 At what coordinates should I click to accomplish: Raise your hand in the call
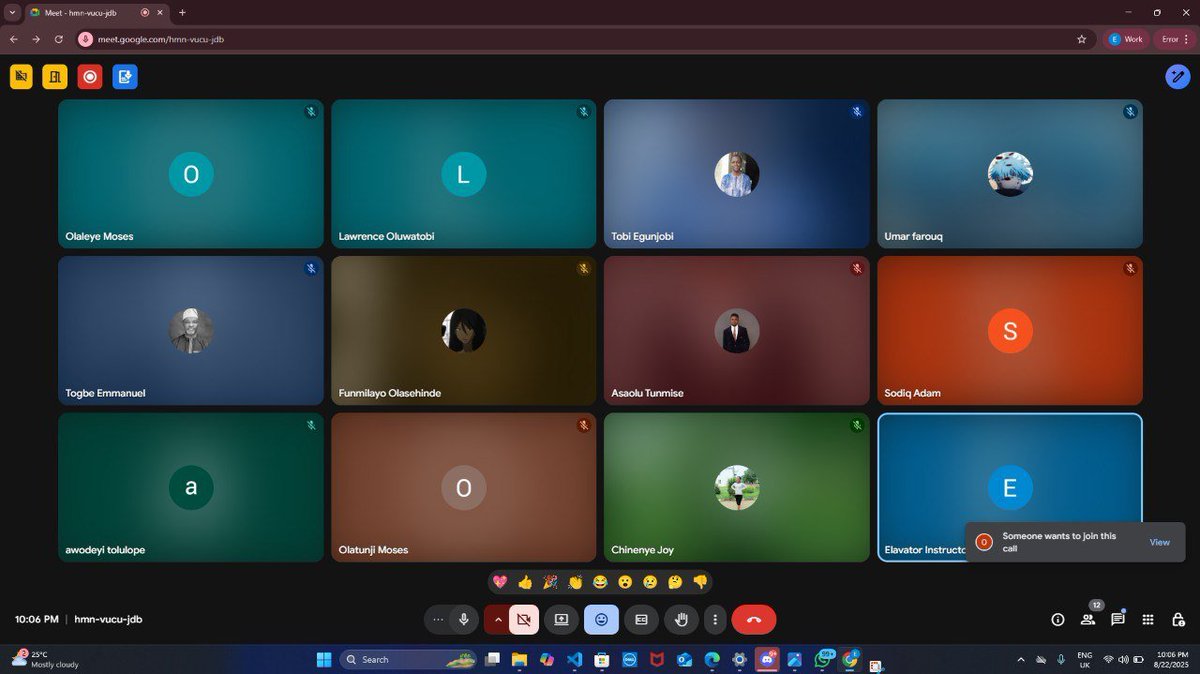[x=681, y=619]
